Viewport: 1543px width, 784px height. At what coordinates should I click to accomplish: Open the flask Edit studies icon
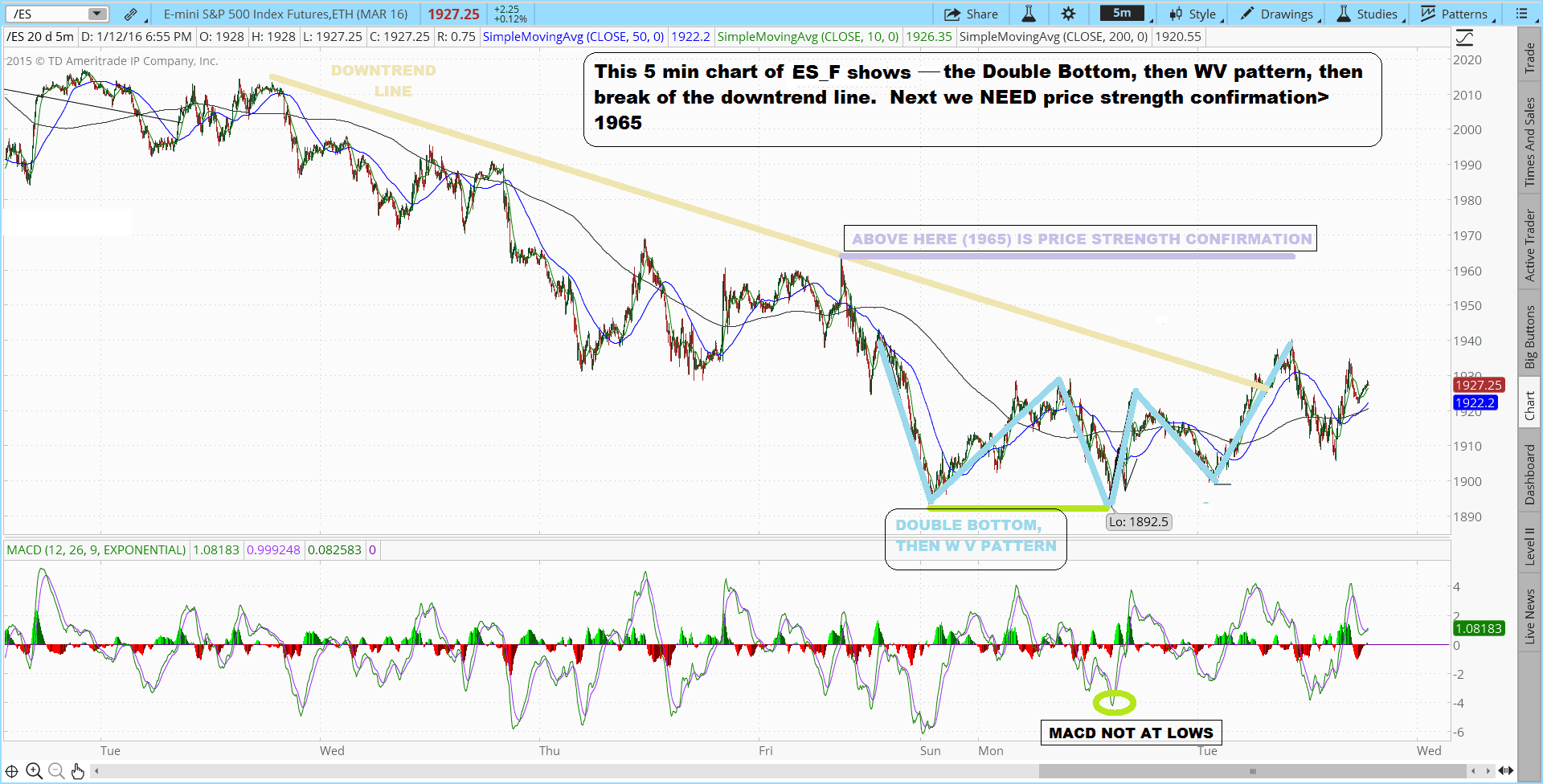(1029, 14)
